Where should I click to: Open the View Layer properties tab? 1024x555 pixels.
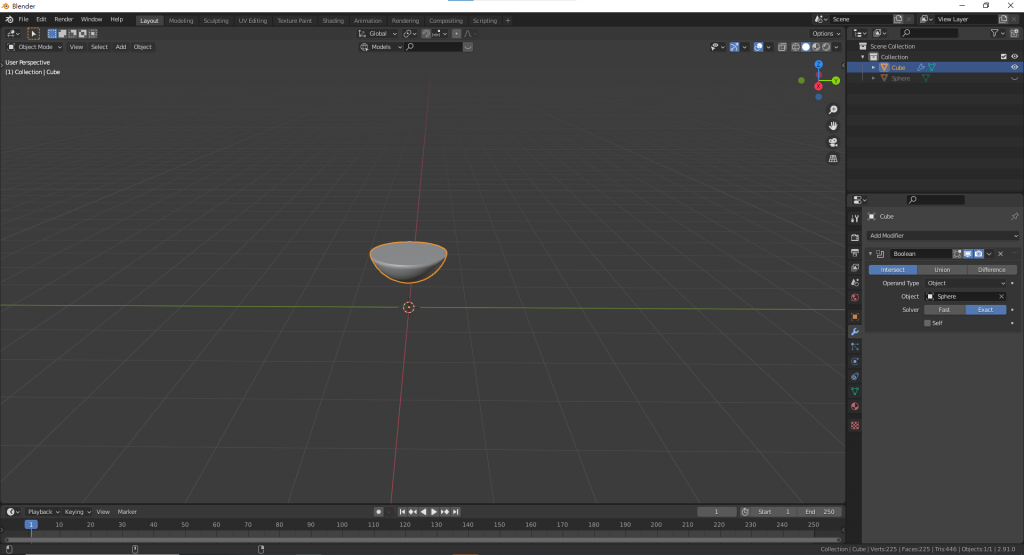855,268
